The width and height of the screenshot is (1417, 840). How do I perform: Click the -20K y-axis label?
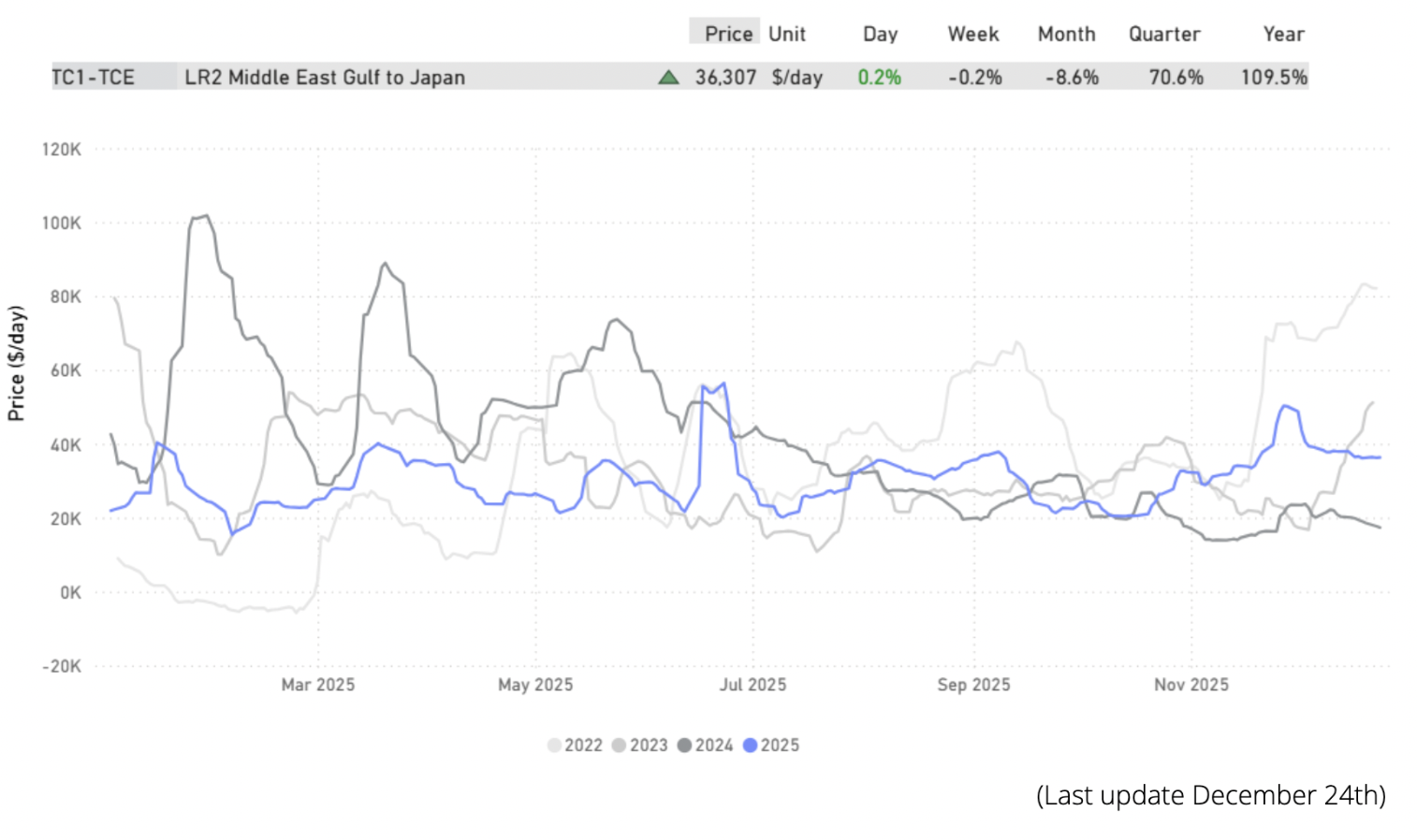click(x=62, y=667)
